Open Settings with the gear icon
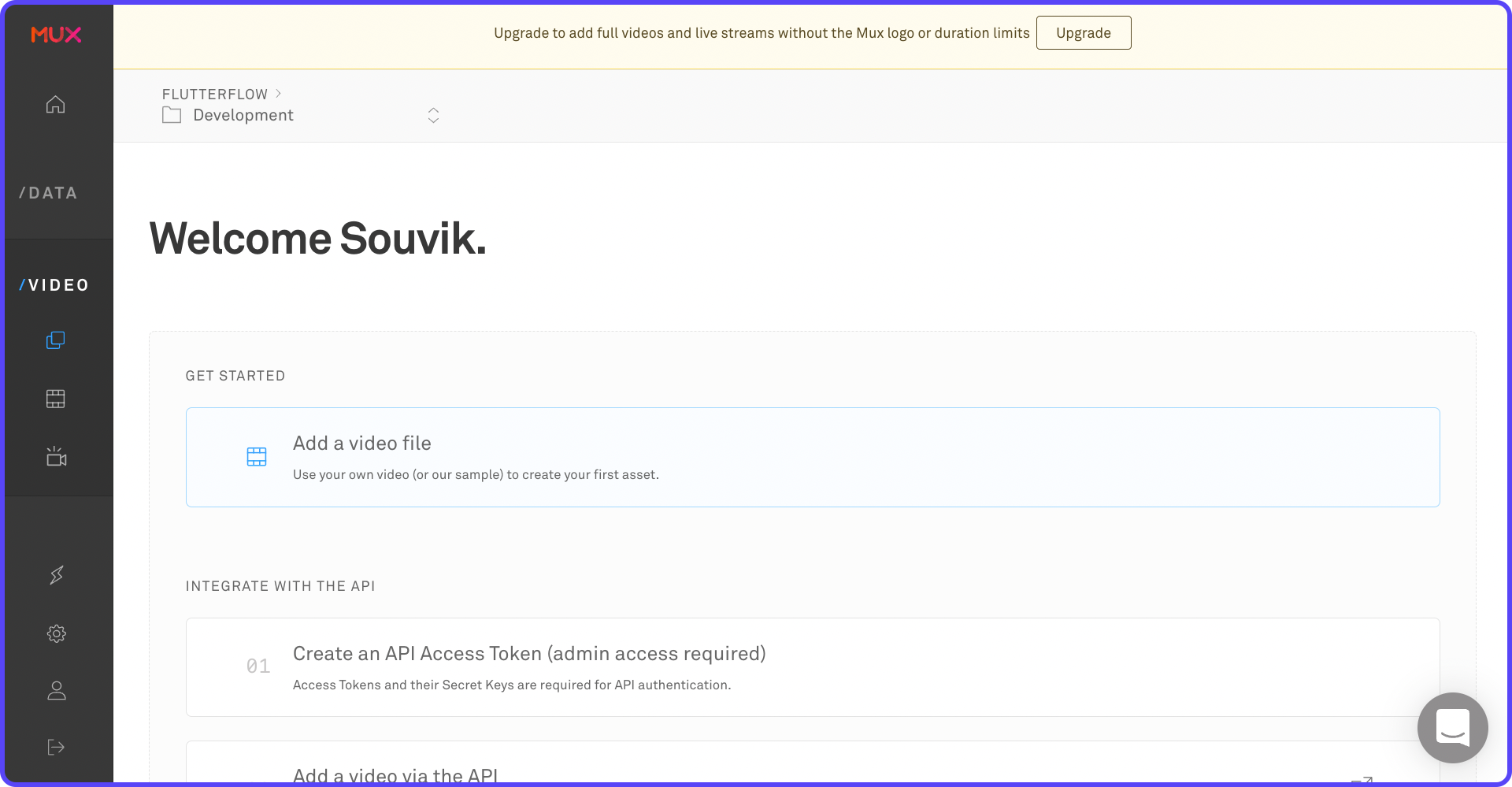The image size is (1512, 787). coord(56,633)
